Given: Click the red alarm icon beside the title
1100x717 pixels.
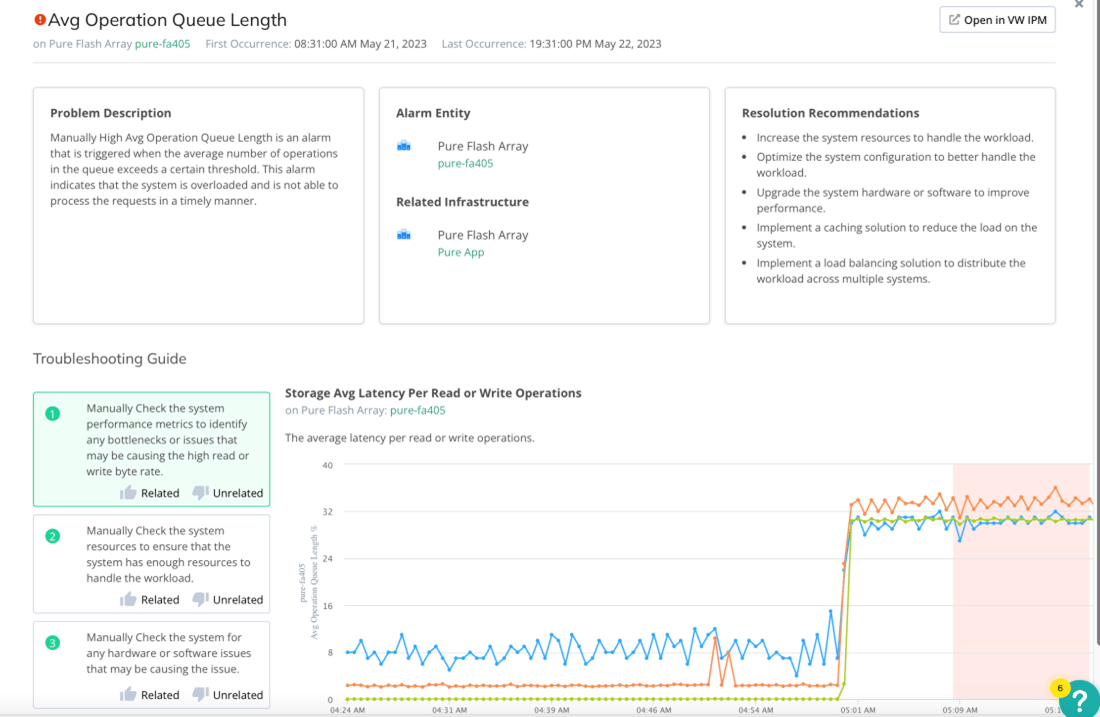Looking at the screenshot, I should tap(40, 20).
